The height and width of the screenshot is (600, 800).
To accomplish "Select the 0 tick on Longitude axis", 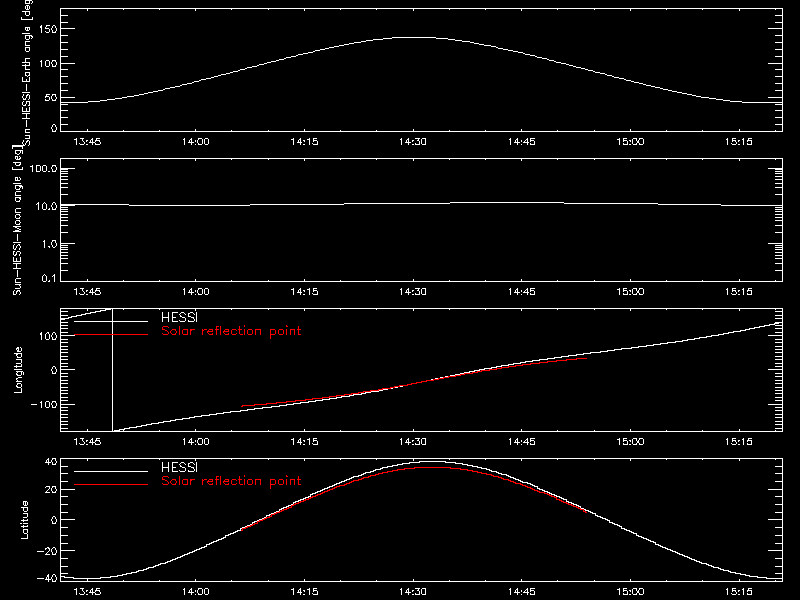I will click(x=54, y=370).
